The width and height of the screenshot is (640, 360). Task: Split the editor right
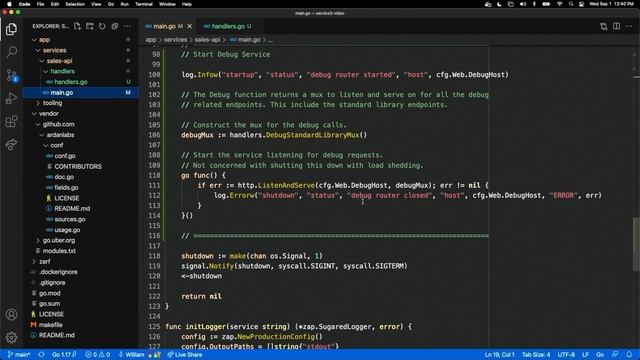coord(616,26)
